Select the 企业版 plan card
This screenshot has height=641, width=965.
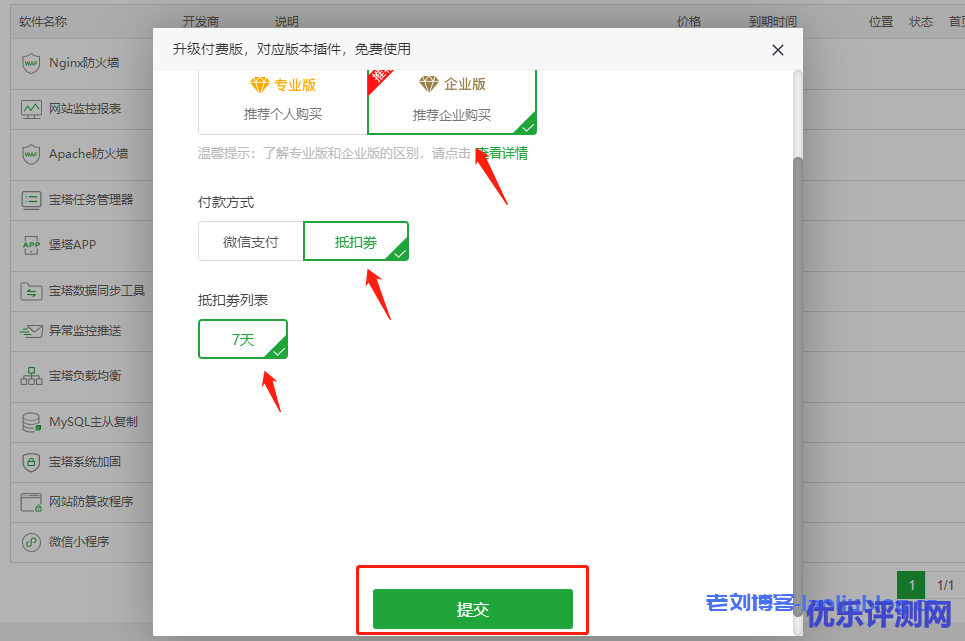click(452, 102)
